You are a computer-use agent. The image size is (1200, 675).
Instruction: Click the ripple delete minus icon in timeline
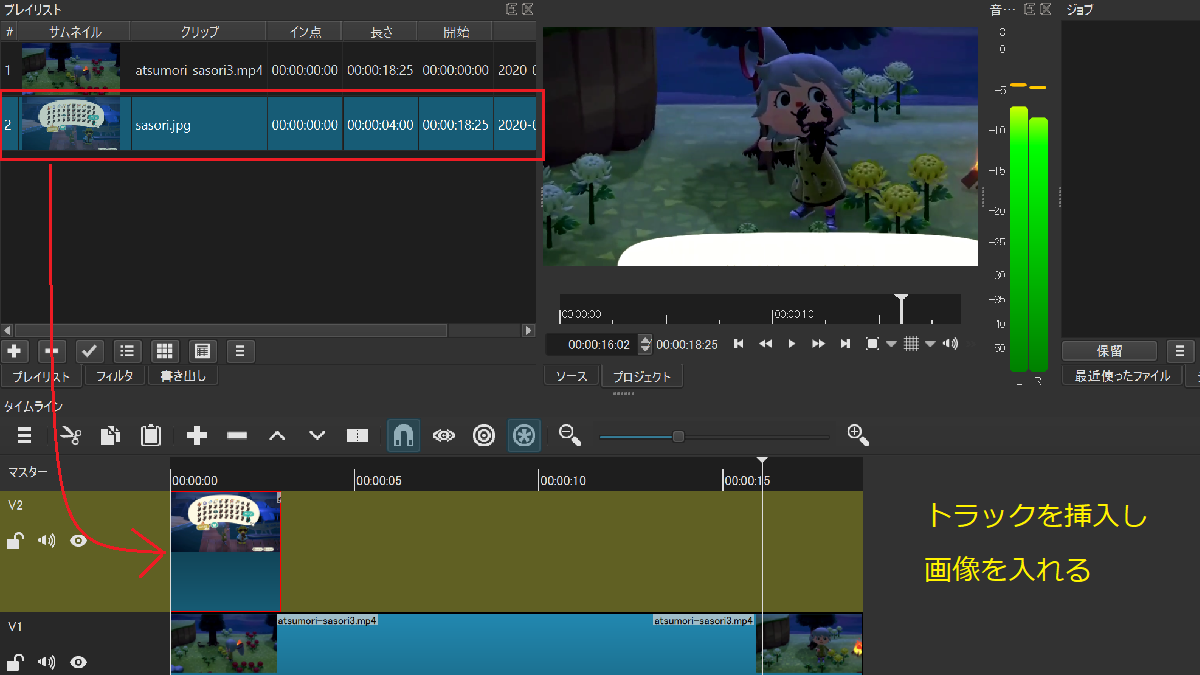pos(237,435)
